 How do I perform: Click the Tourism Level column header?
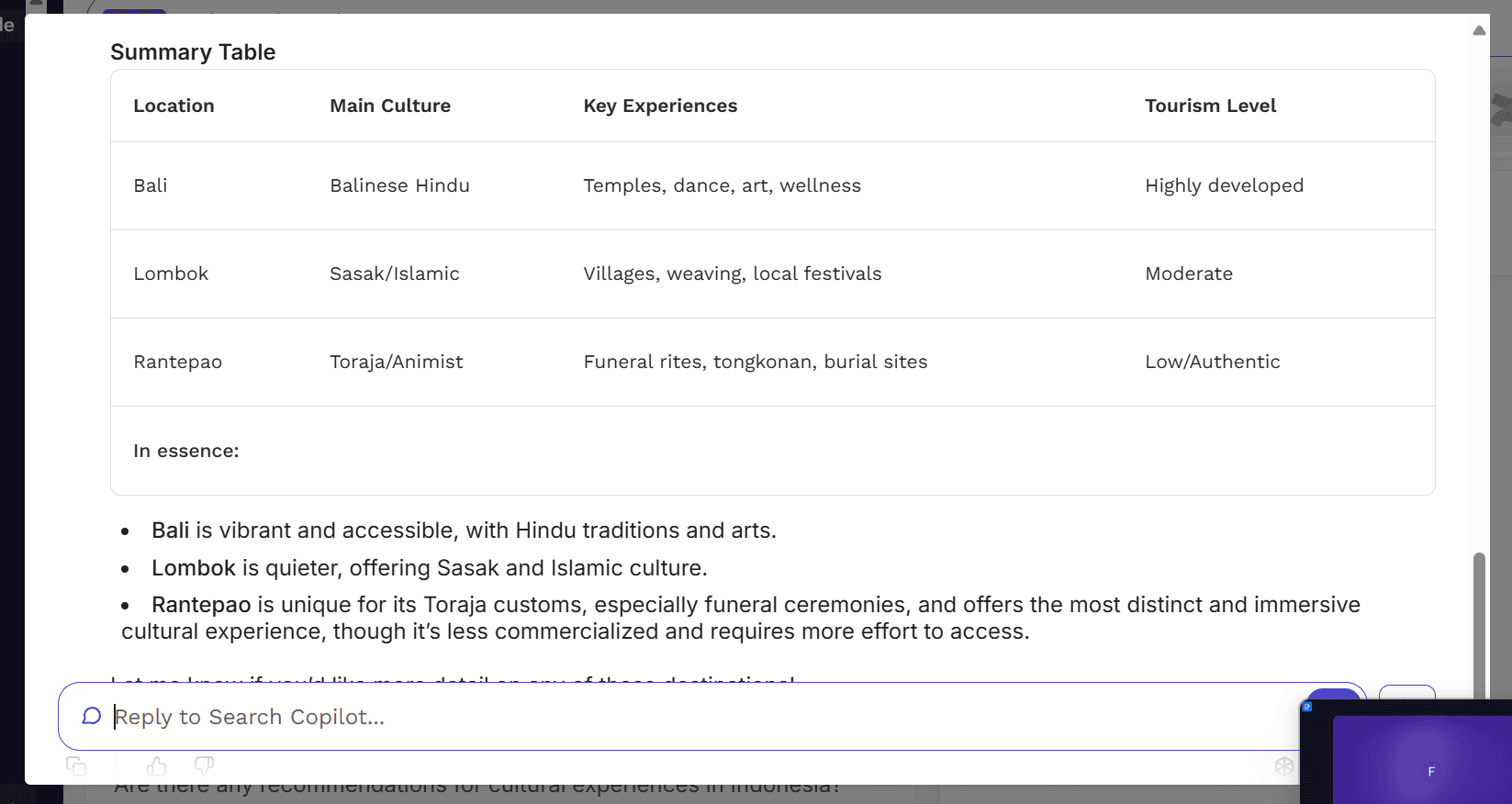tap(1210, 106)
